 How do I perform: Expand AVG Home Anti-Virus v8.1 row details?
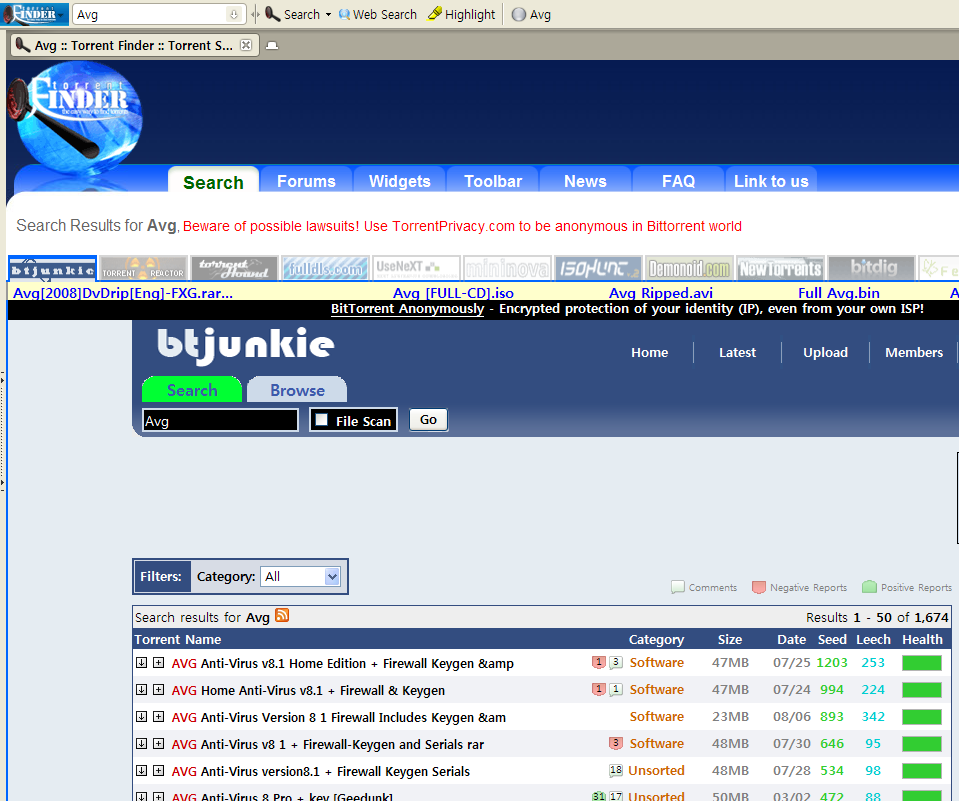click(158, 690)
